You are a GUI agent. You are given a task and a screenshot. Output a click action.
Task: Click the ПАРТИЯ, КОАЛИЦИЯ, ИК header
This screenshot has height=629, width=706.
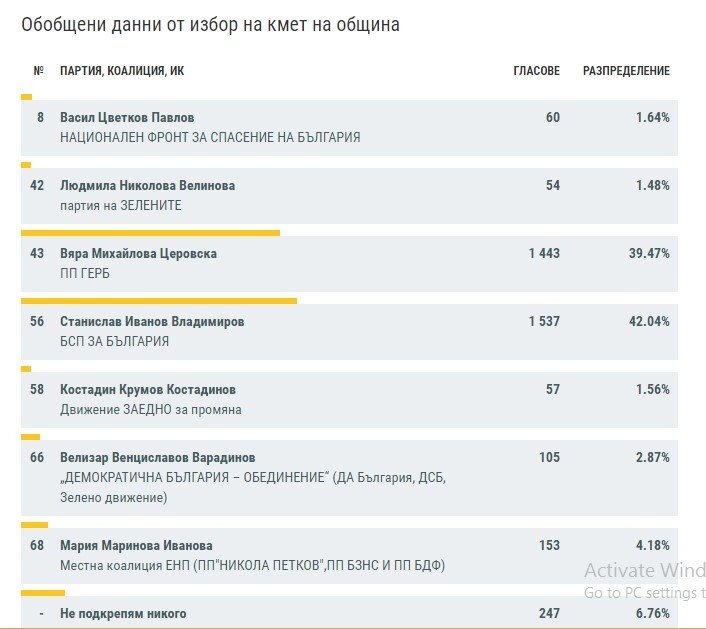[x=122, y=71]
